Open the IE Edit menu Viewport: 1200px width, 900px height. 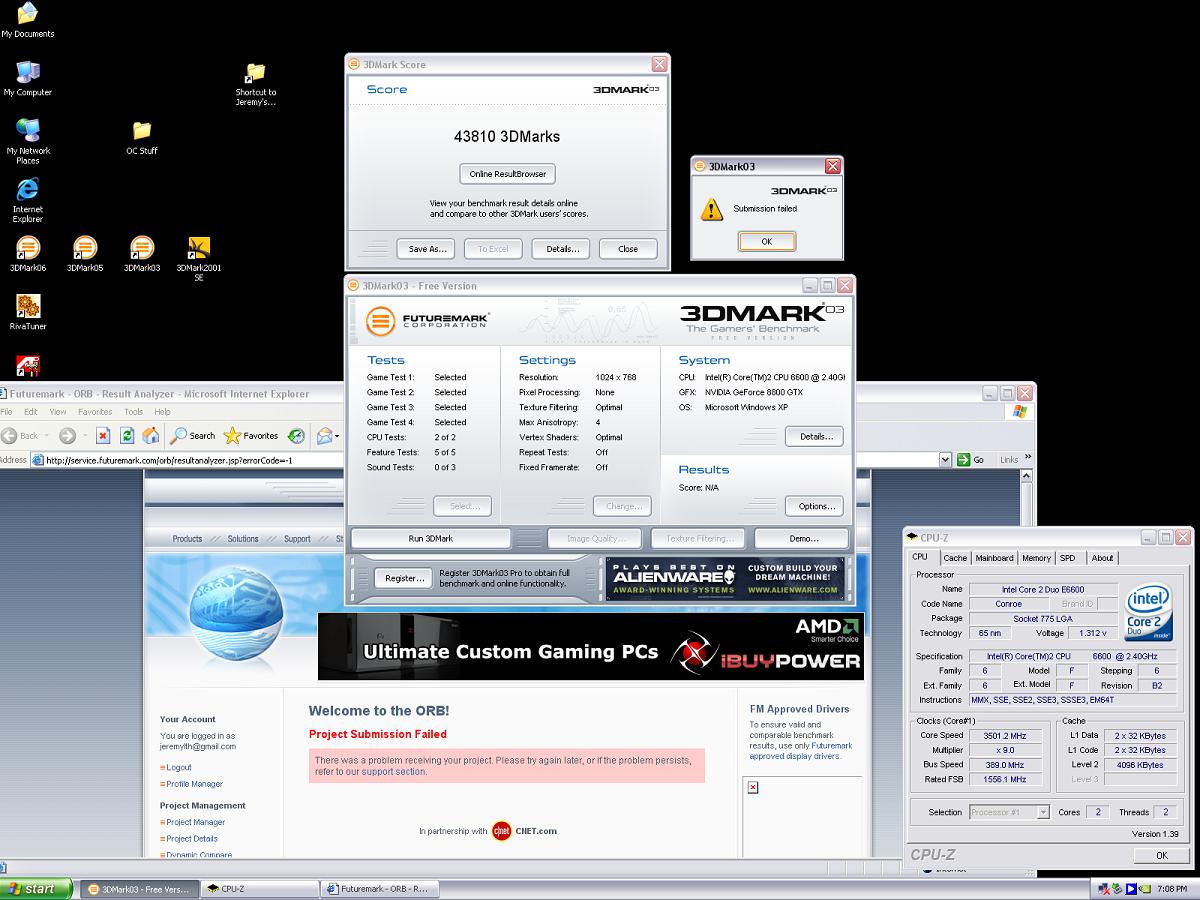coord(31,412)
